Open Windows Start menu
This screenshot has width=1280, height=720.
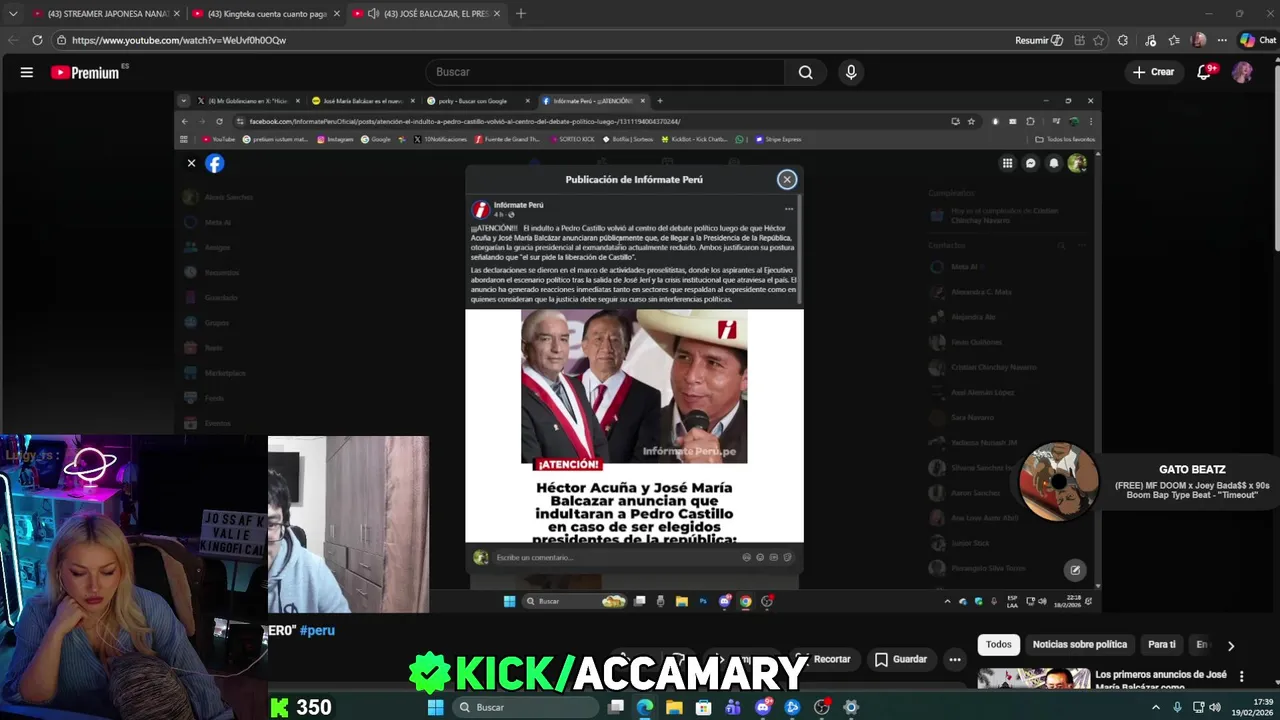pyautogui.click(x=435, y=707)
